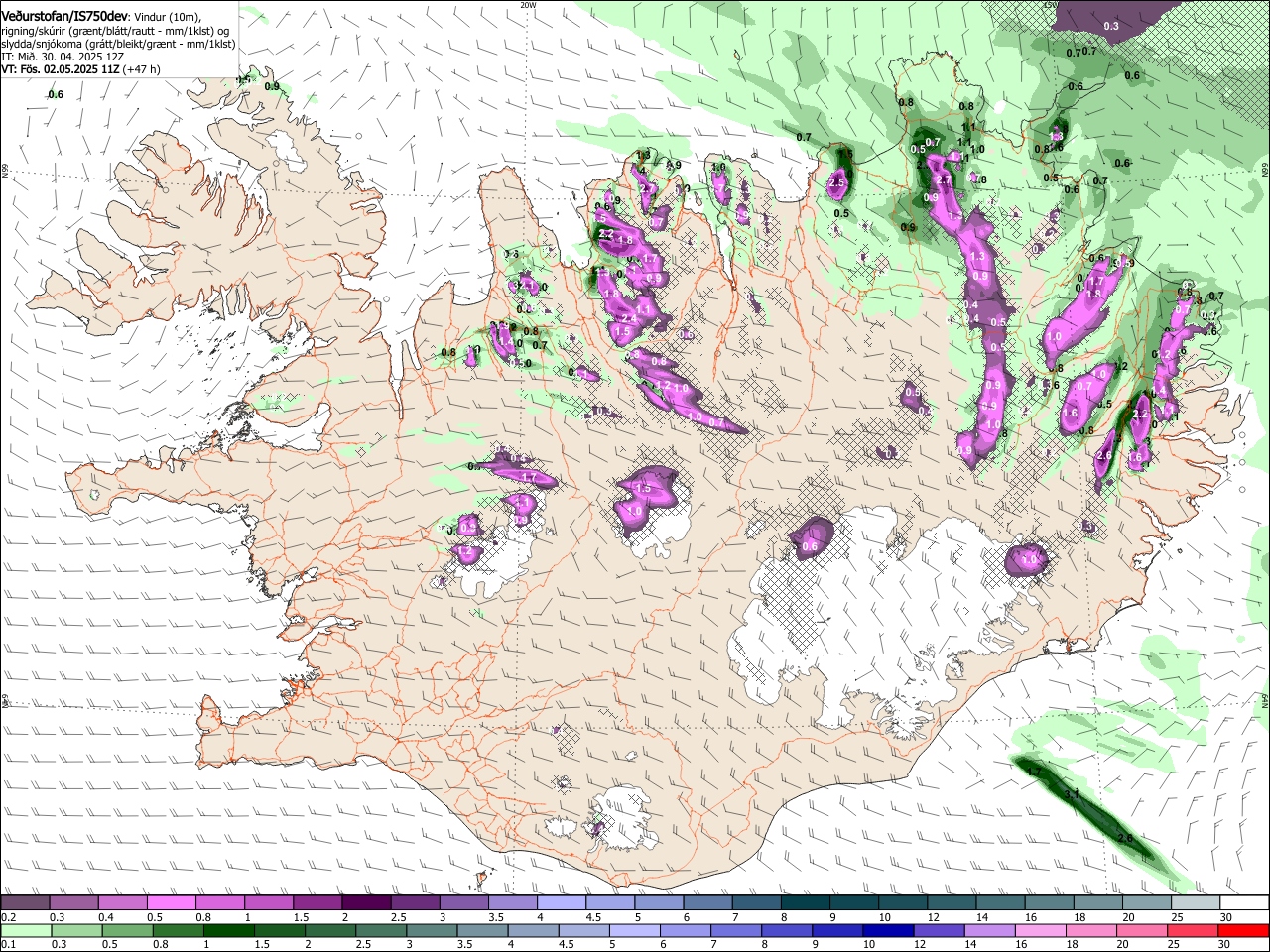This screenshot has width=1270, height=952.
Task: Click the mauve upper-scale swatch between 0.2 and 0.3
Action: click(25, 903)
